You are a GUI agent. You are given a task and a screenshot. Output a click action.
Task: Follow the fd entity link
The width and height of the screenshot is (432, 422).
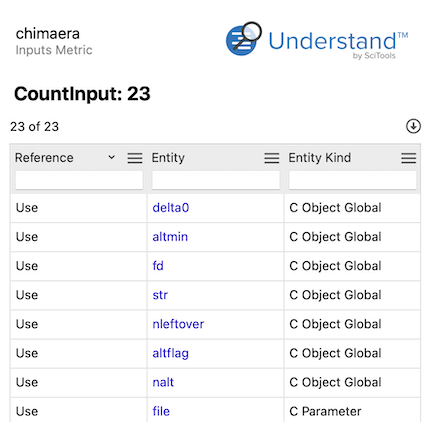tap(158, 266)
